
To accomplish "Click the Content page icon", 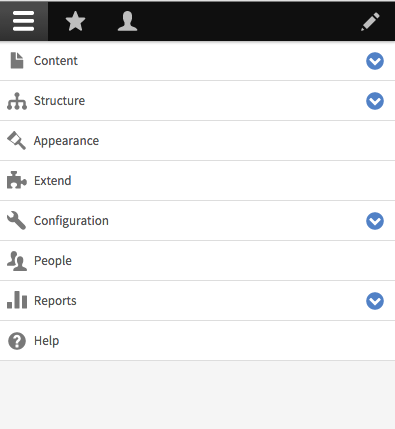I will (17, 61).
